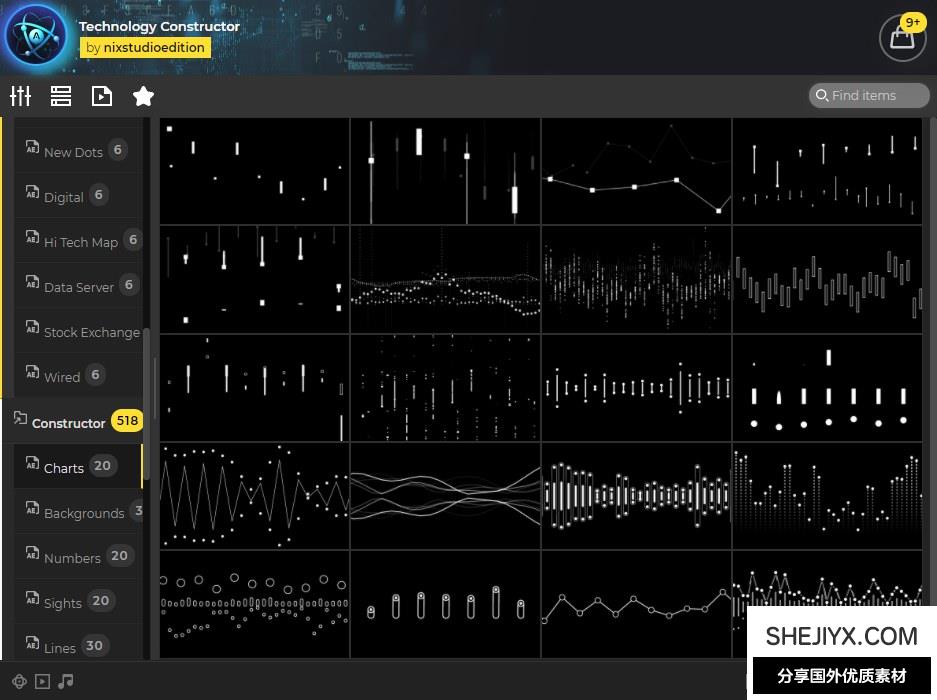The image size is (937, 700).
Task: Click the nixstudioedition author link
Action: (x=145, y=47)
